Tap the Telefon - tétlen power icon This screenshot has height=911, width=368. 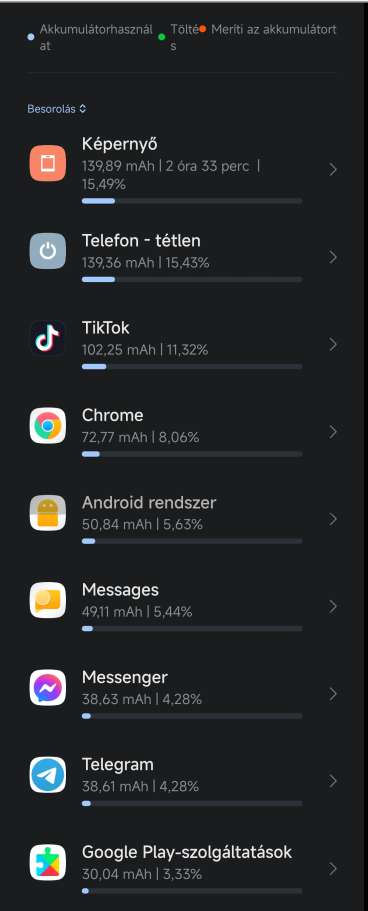(x=48, y=251)
